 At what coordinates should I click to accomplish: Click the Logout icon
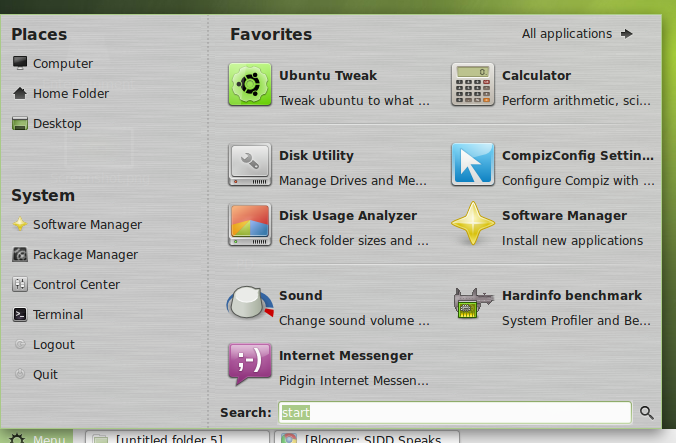(20, 344)
